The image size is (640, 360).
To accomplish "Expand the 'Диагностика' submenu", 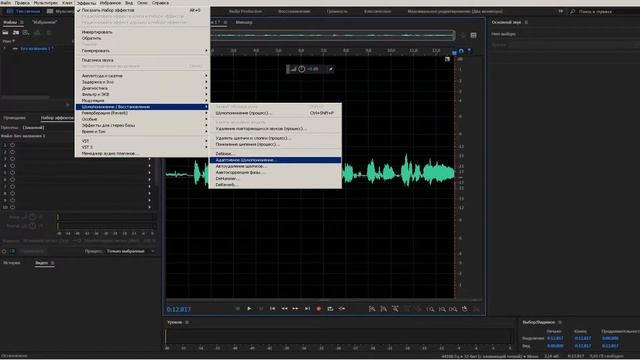I will tap(142, 88).
